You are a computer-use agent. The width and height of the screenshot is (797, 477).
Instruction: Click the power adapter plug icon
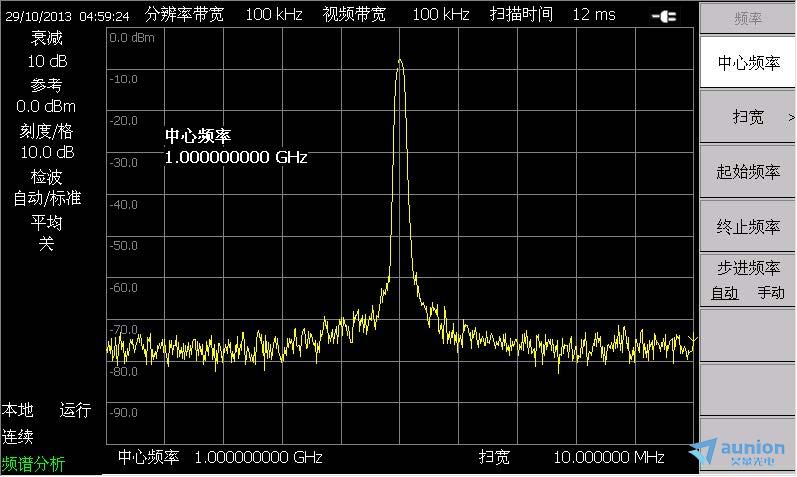(x=662, y=15)
